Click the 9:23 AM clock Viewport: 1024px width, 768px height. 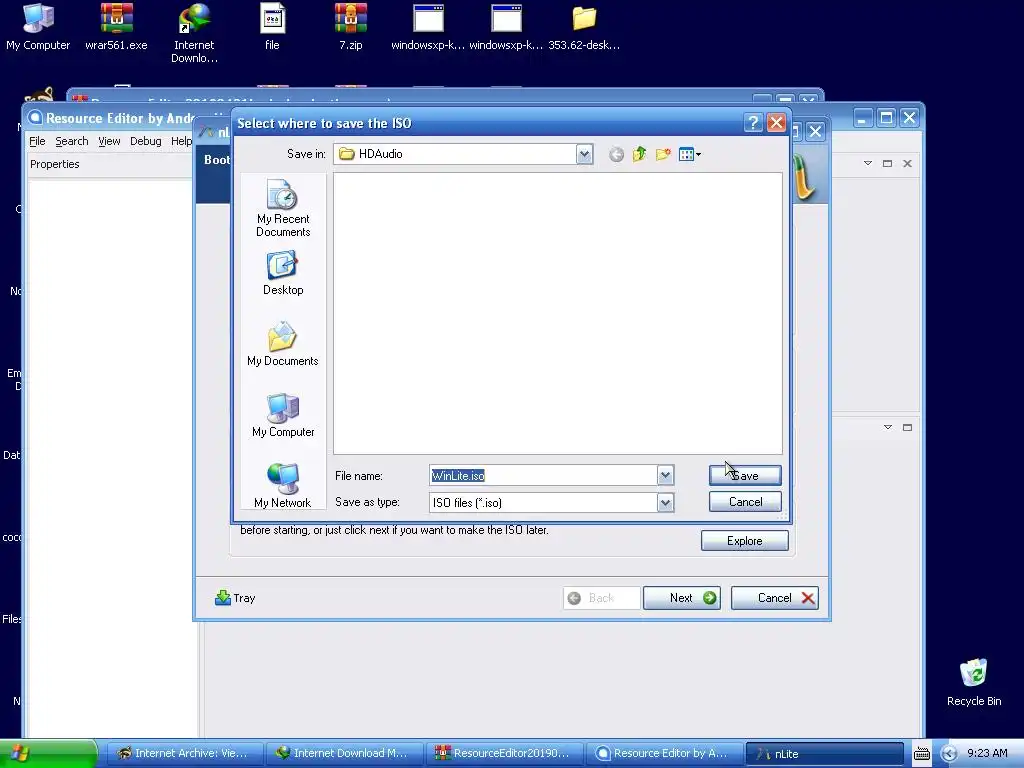987,754
